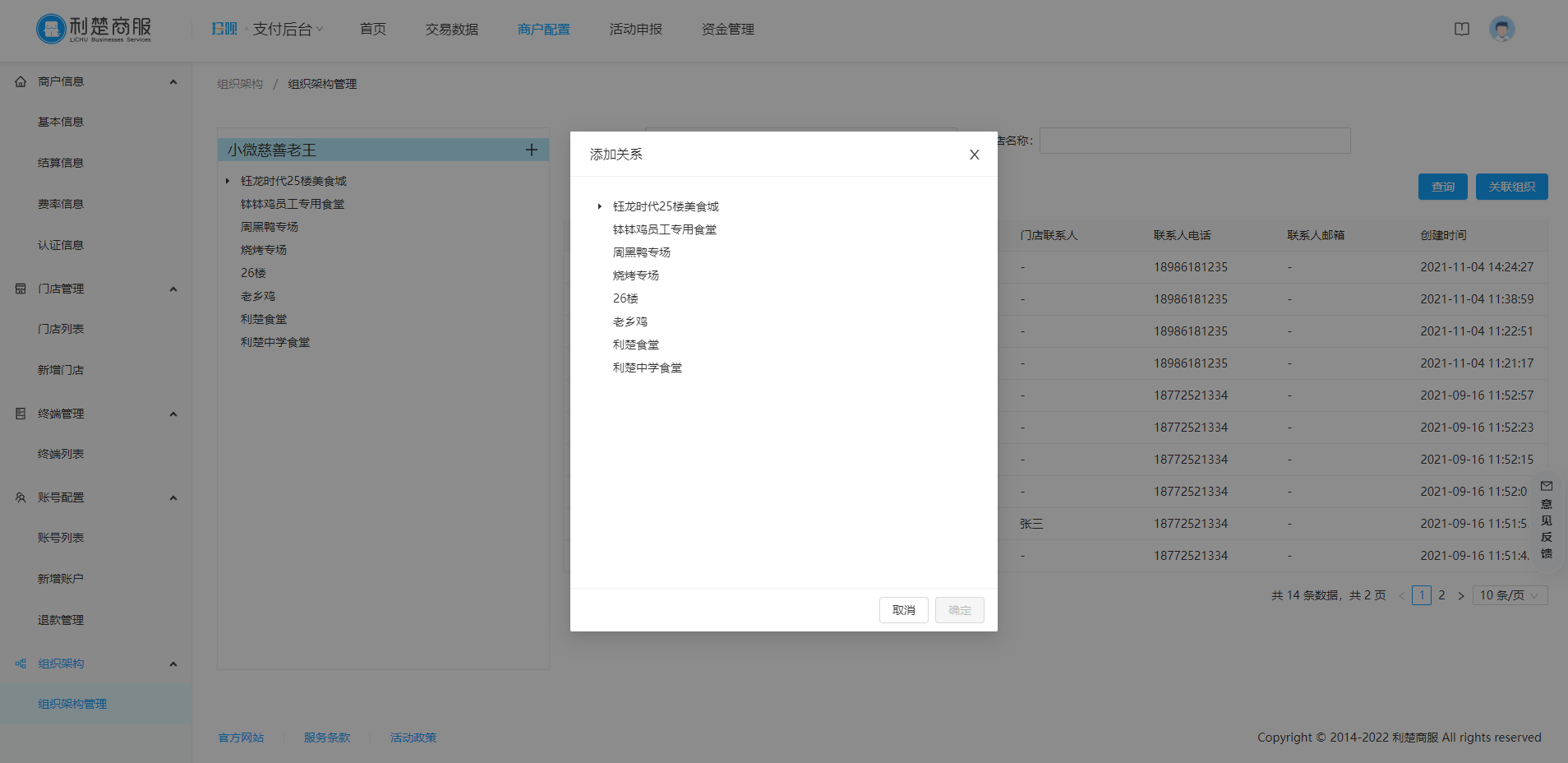Select 利楚中学食堂 in the dialog tree
Image resolution: width=1568 pixels, height=763 pixels.
tap(648, 368)
